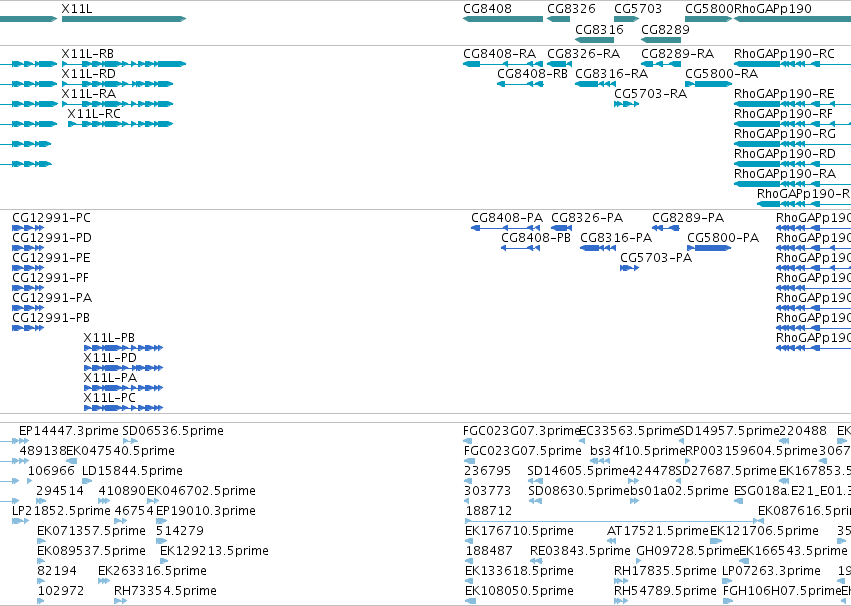Select the X11L-PD protein label

coord(110,358)
